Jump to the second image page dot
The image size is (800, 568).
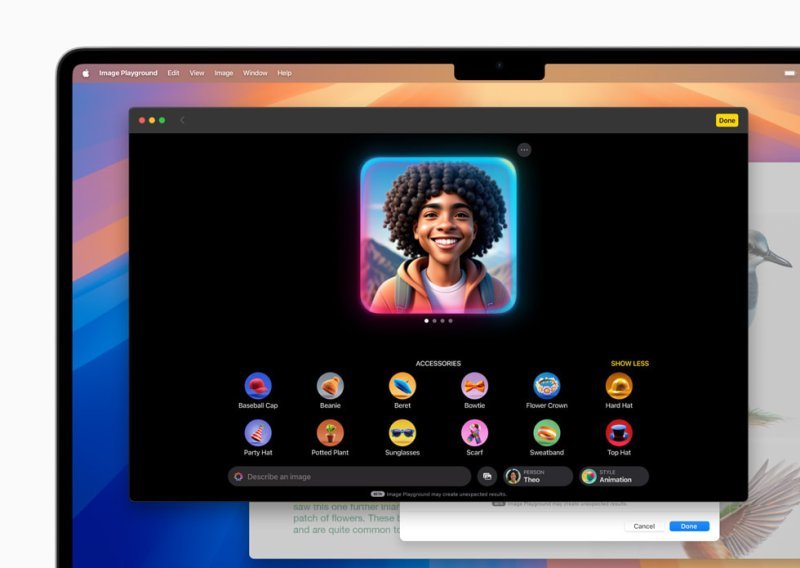click(434, 321)
